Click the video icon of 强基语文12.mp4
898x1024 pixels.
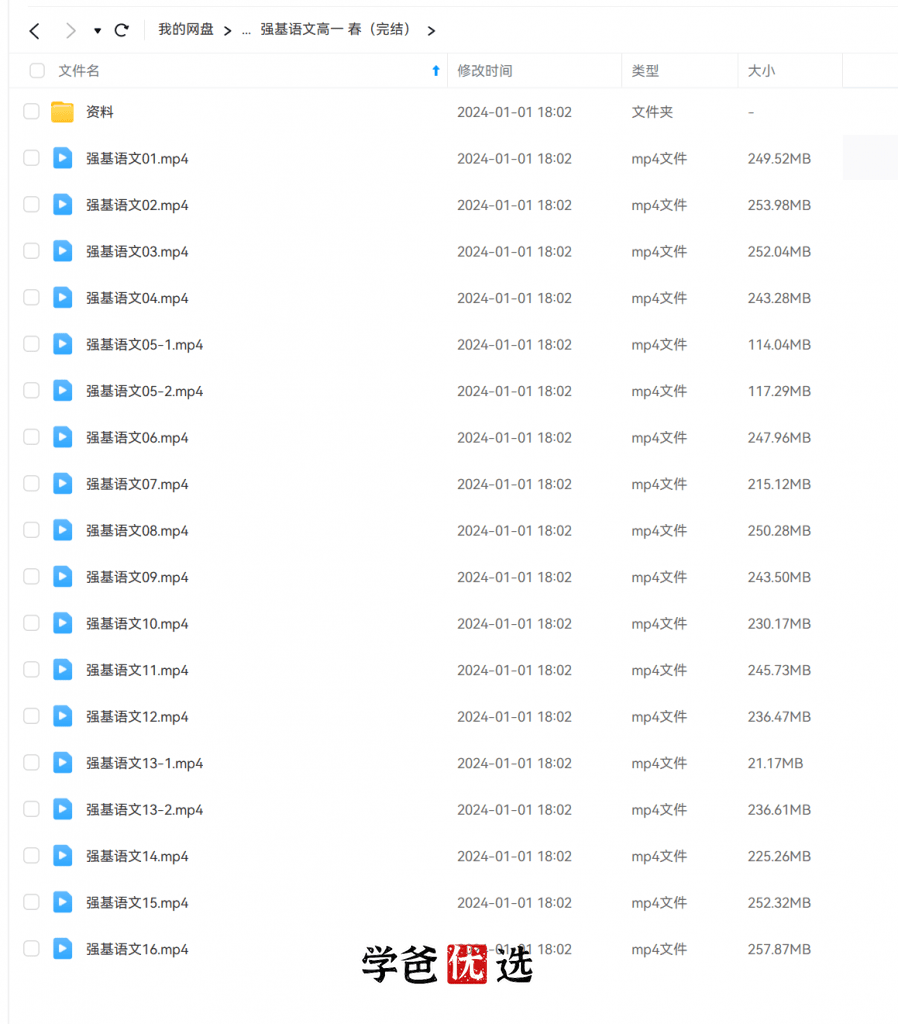pos(62,716)
